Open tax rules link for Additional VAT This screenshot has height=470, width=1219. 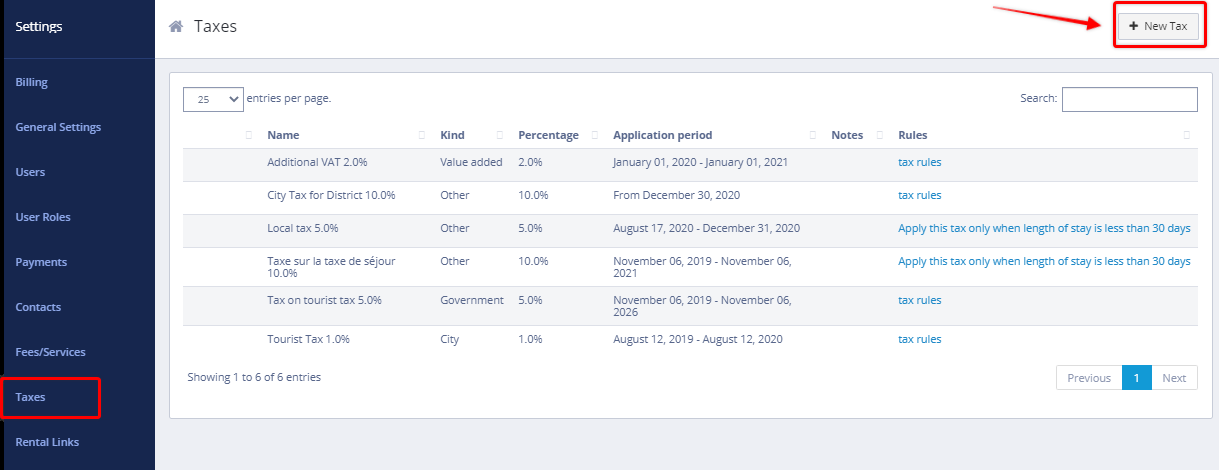coord(919,162)
